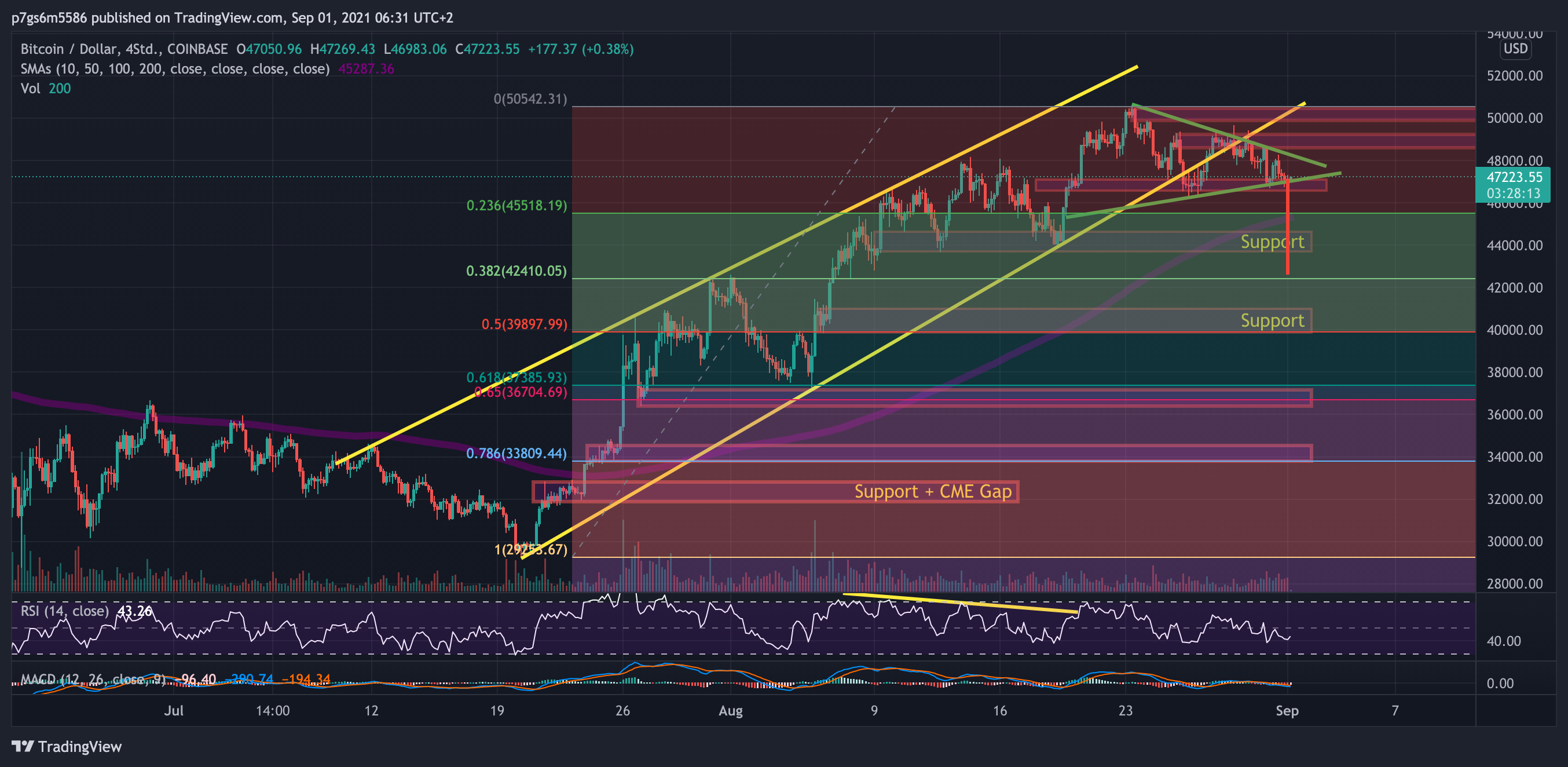Click the current price label 47223.55

[x=1513, y=177]
